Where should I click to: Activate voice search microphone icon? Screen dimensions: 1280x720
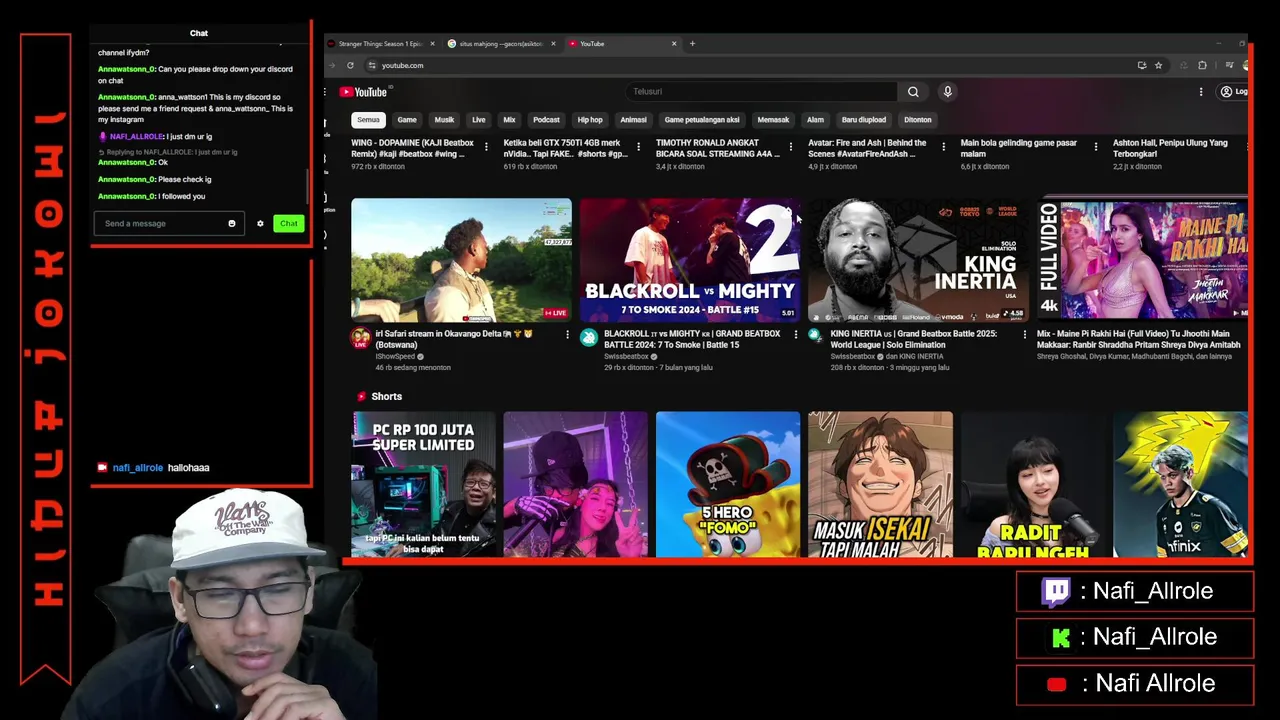point(947,92)
